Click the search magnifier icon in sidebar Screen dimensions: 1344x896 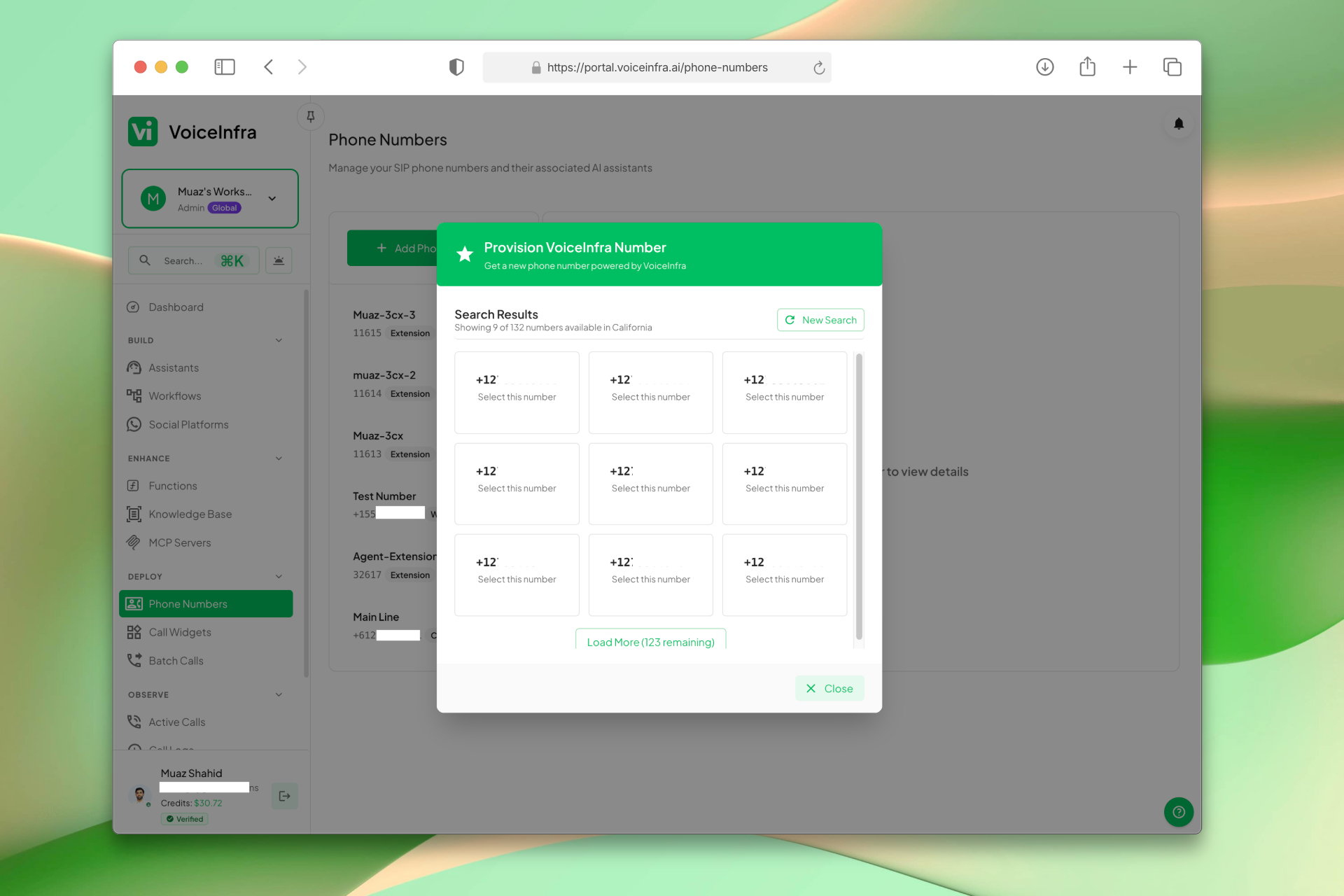(145, 260)
